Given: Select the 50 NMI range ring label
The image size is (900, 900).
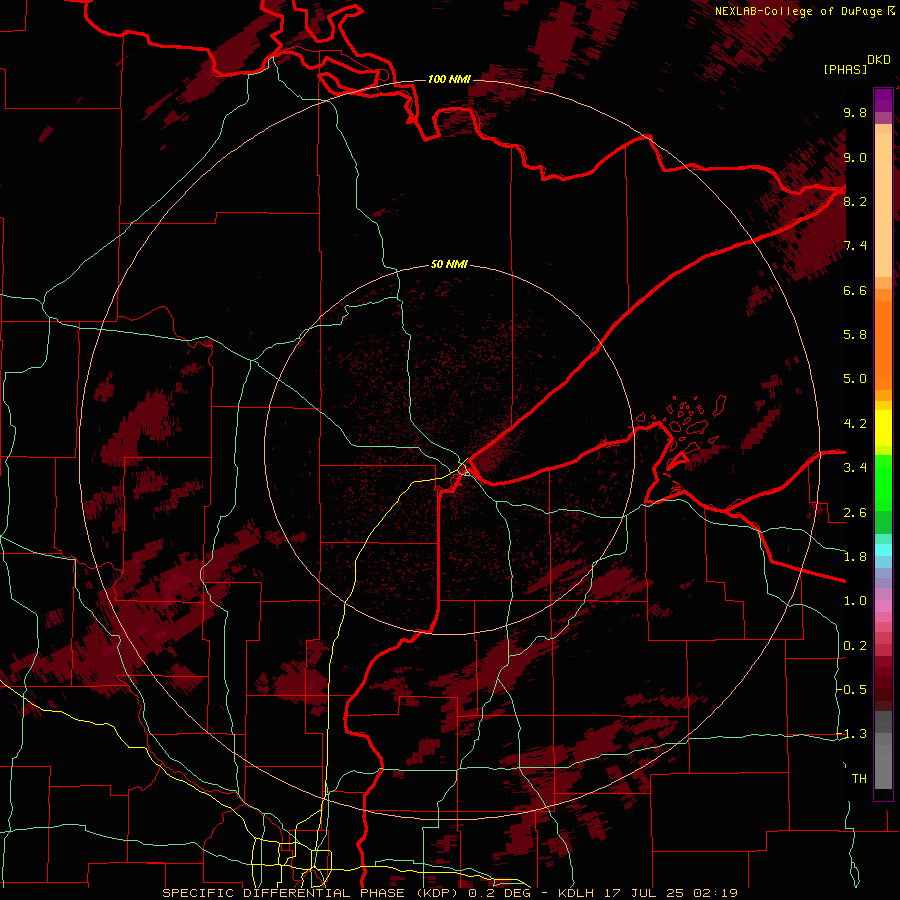Looking at the screenshot, I should (x=449, y=264).
